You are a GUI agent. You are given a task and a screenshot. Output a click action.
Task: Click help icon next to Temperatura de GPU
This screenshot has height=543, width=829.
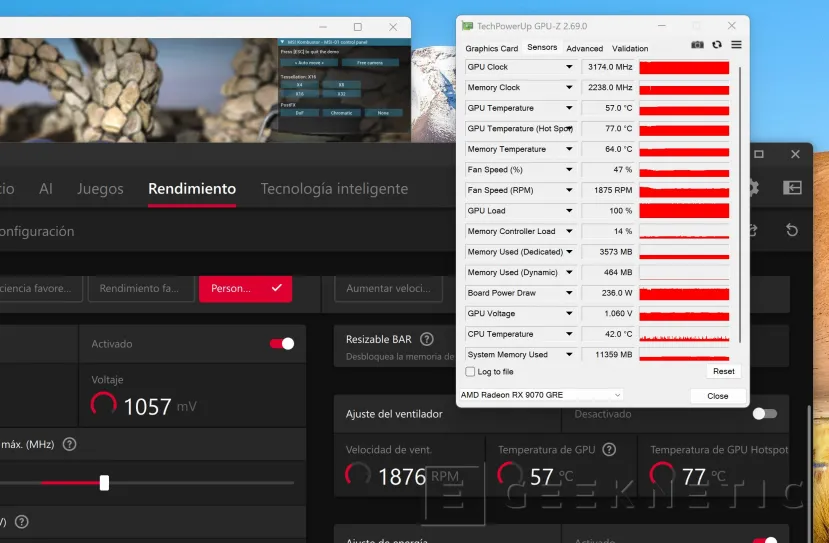point(609,449)
